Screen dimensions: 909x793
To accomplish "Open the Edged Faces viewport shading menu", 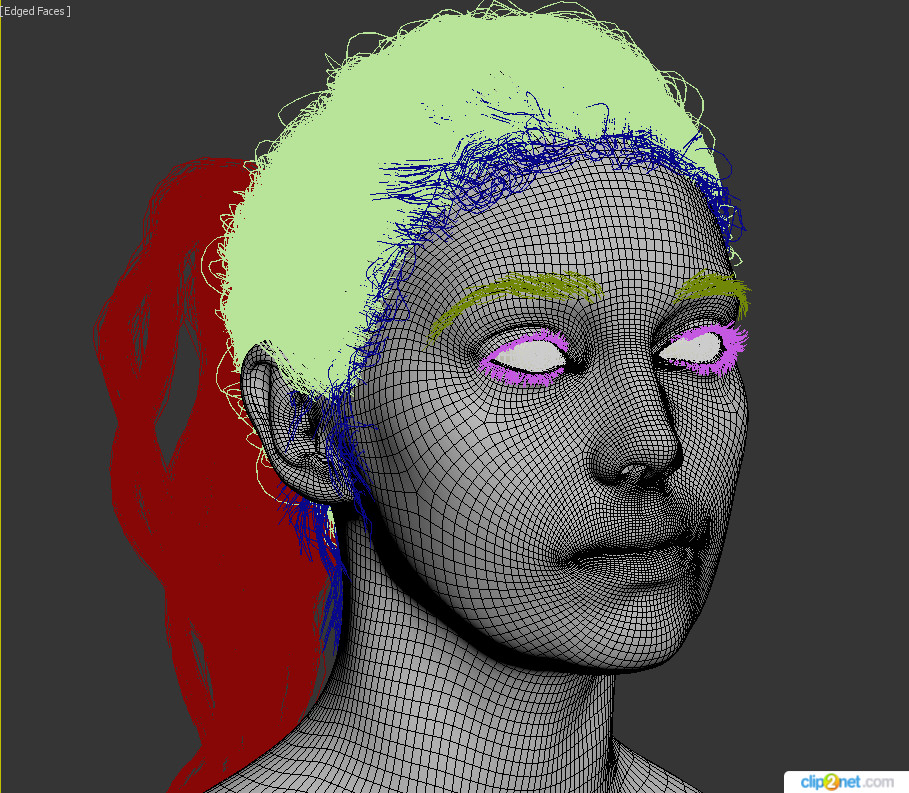I will (x=35, y=11).
